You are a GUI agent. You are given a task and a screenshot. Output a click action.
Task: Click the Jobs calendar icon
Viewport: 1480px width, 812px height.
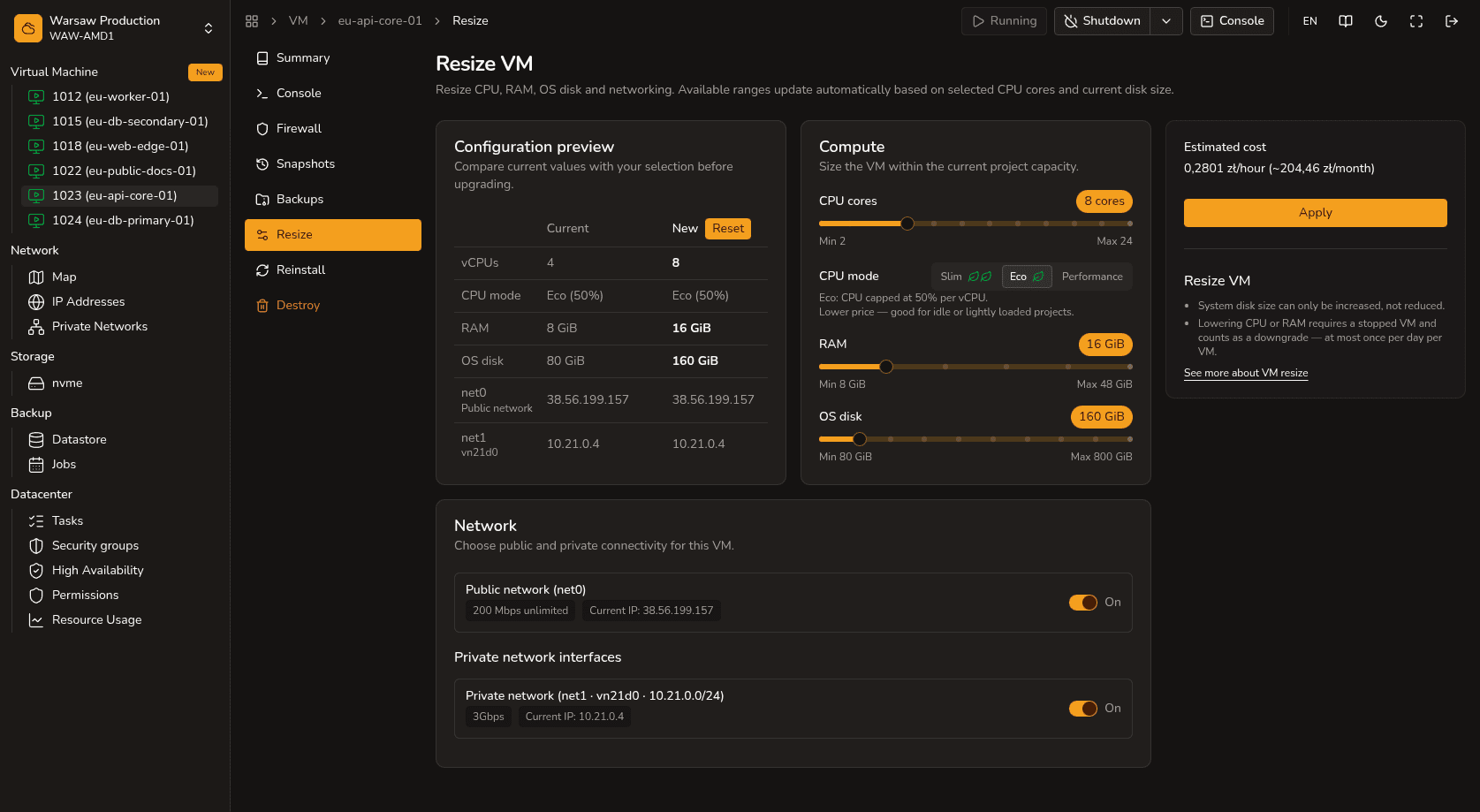(x=36, y=464)
